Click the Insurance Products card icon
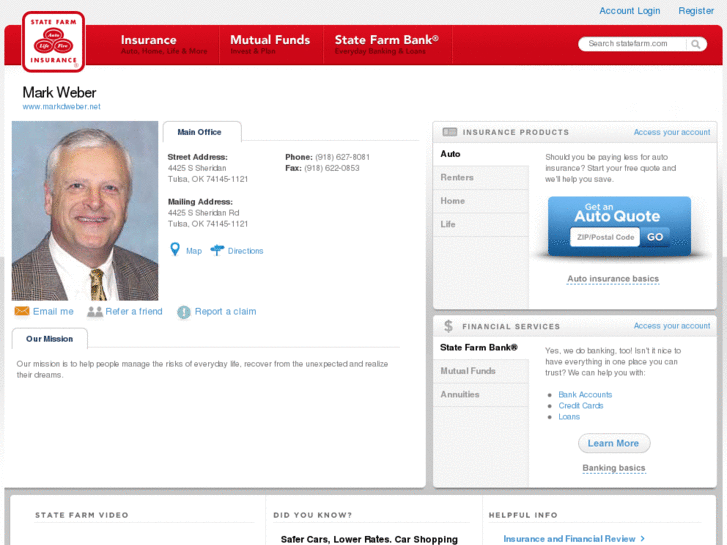The height and width of the screenshot is (545, 727). point(449,132)
